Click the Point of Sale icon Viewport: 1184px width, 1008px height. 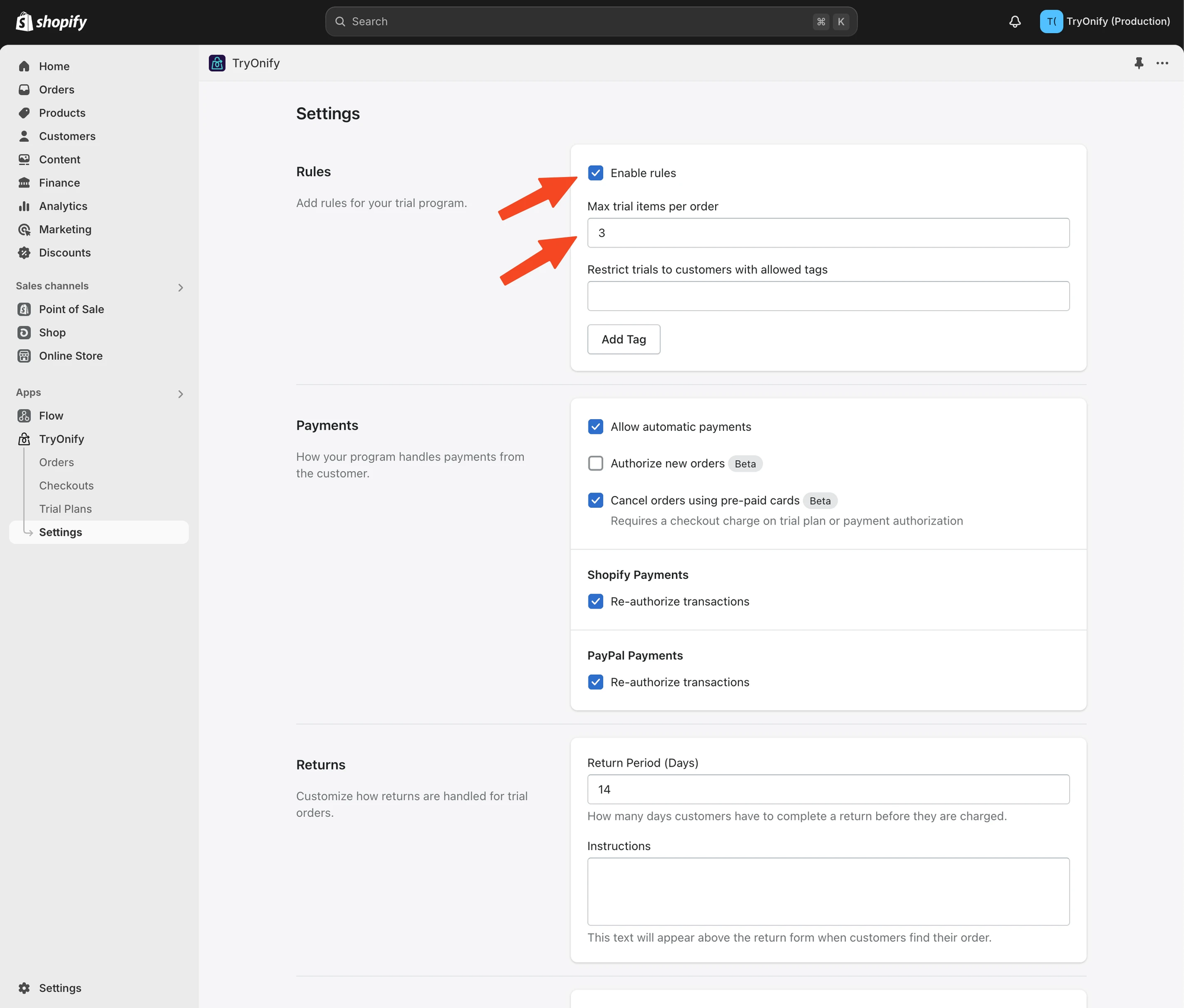24,309
